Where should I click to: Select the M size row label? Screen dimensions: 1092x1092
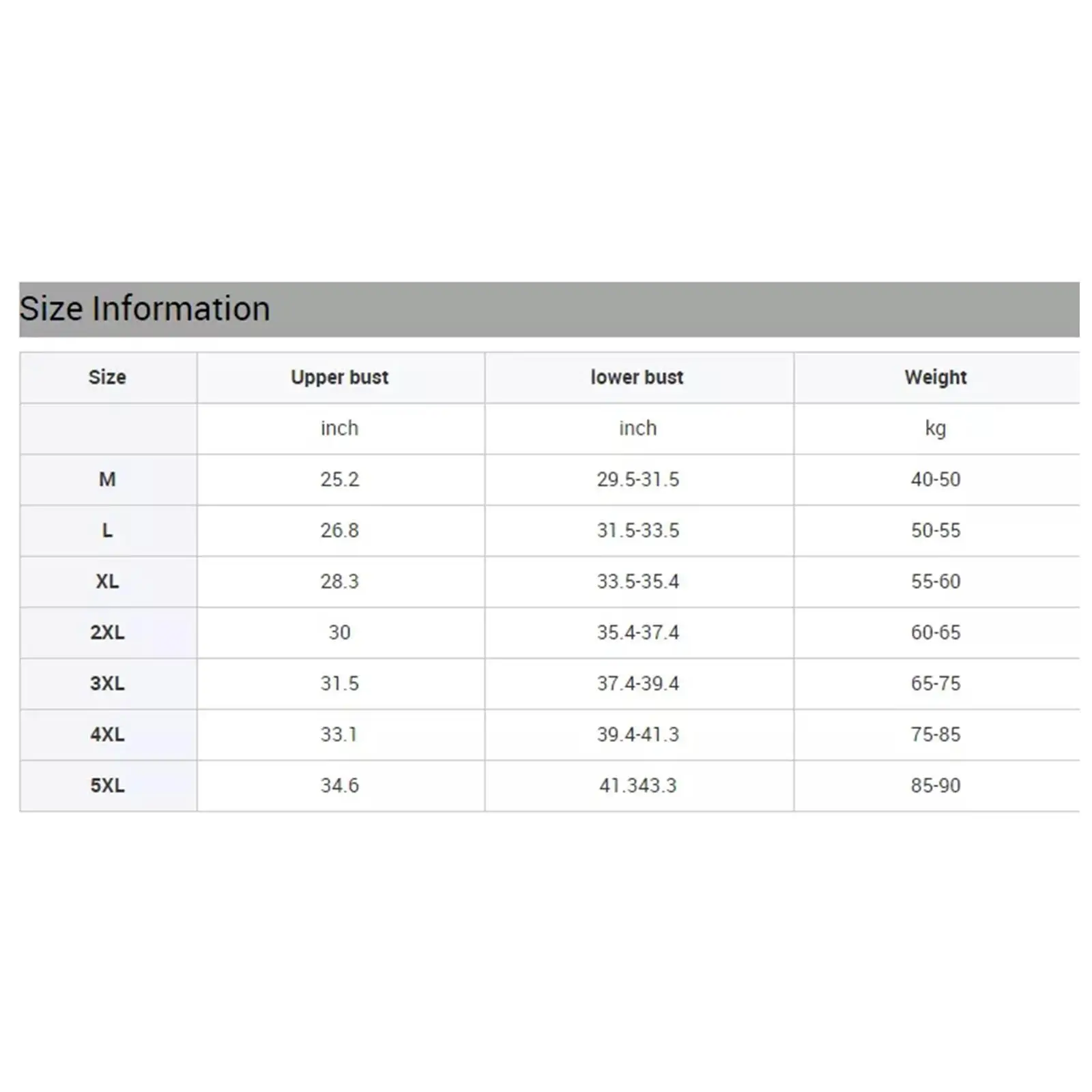click(107, 480)
